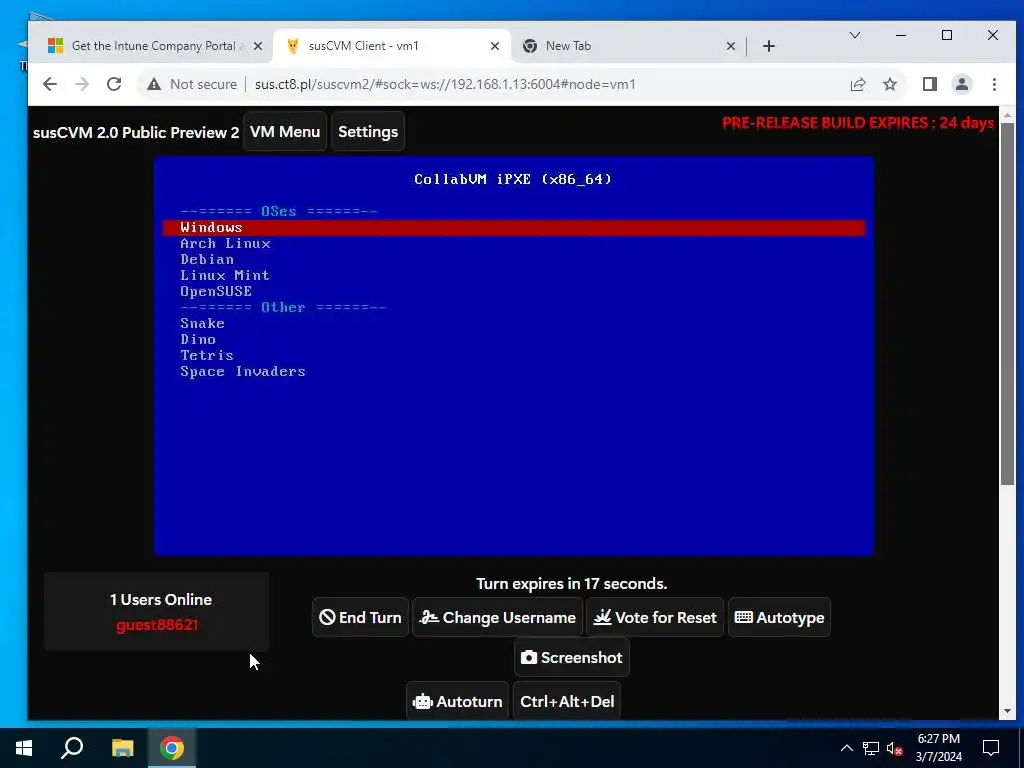This screenshot has width=1024, height=768.
Task: Switch to Get the Intune Company Portal tab
Action: [155, 46]
